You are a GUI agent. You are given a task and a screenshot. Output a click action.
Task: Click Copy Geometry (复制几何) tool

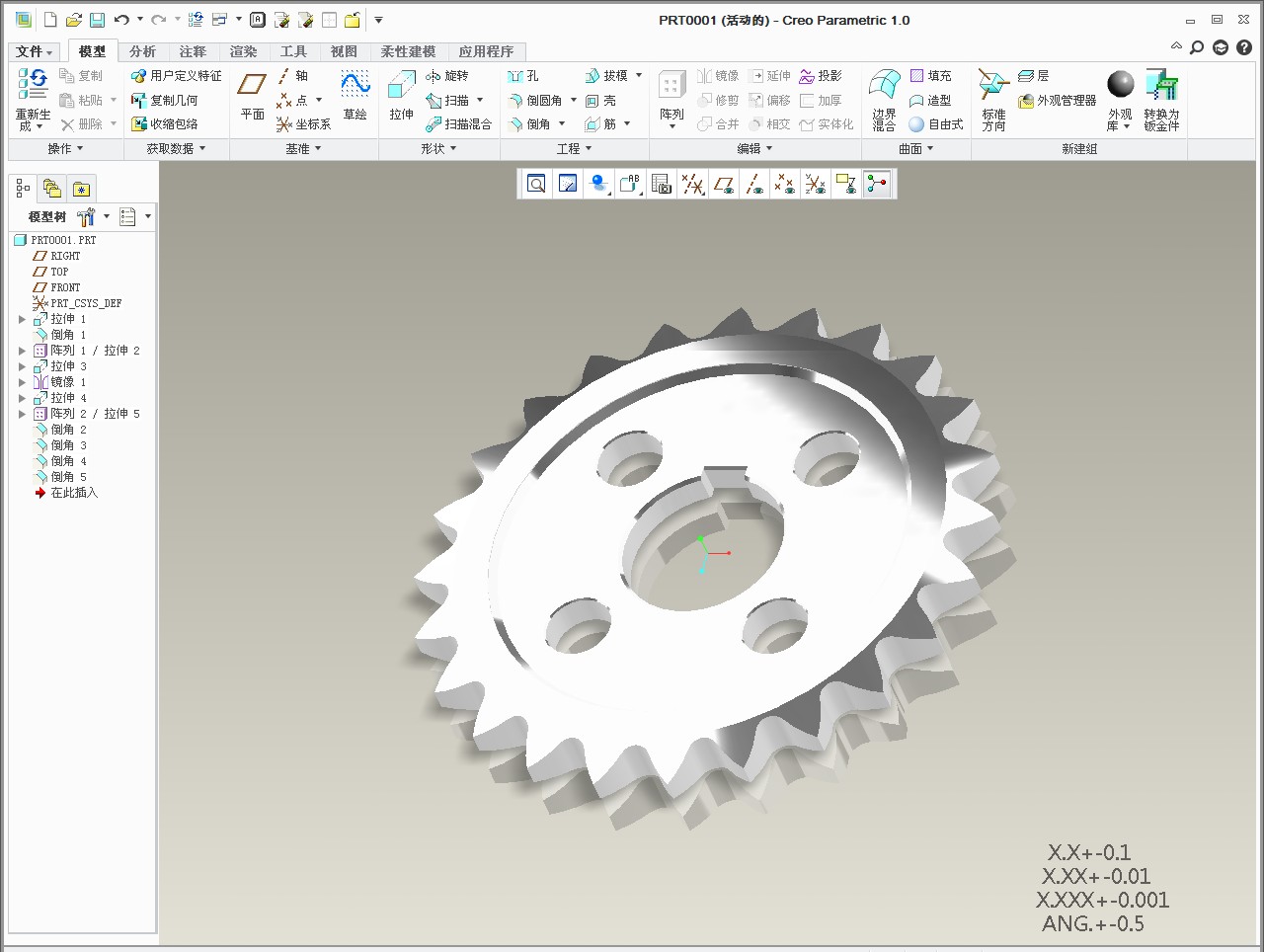(x=165, y=101)
